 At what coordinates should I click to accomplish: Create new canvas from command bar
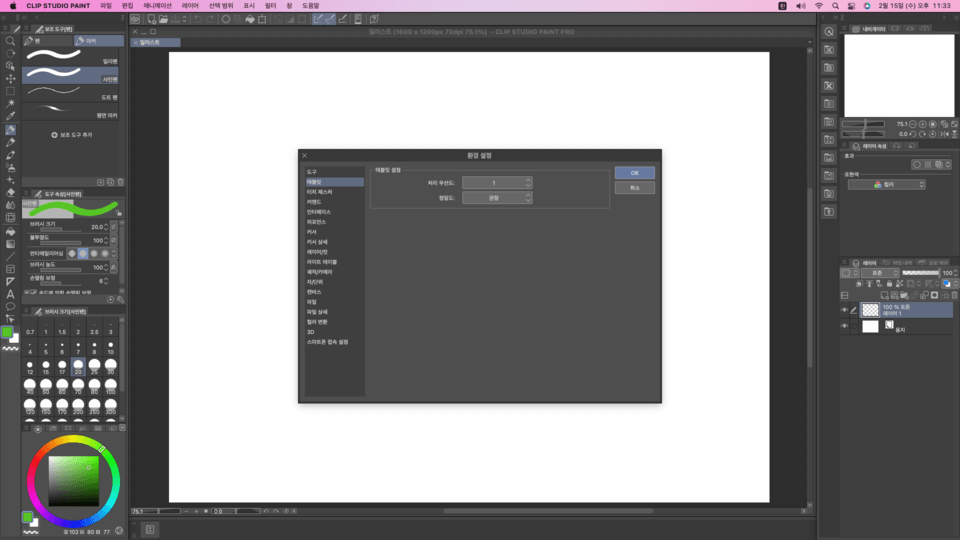tap(151, 19)
